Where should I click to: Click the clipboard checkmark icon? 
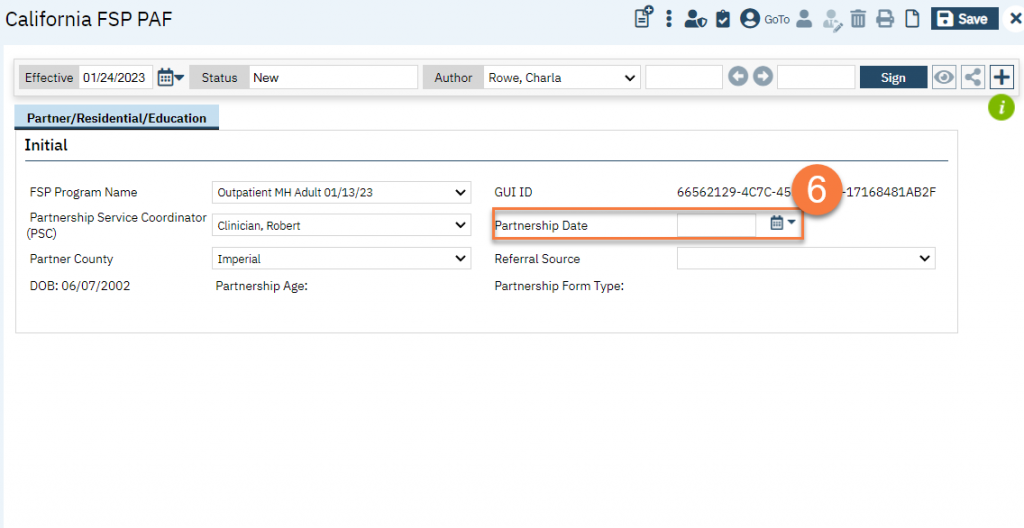point(723,19)
